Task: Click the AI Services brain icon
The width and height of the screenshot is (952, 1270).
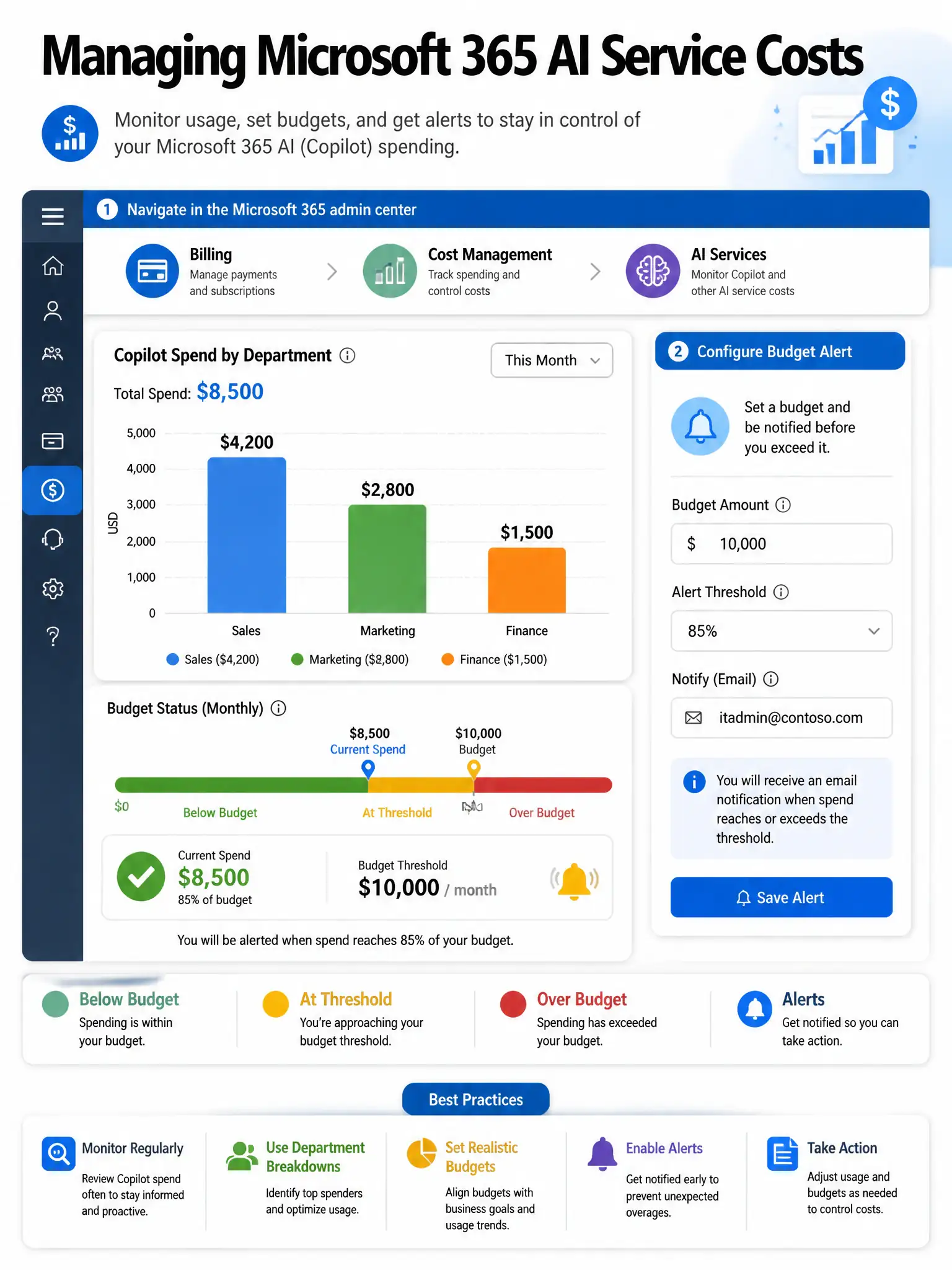Action: [x=653, y=271]
